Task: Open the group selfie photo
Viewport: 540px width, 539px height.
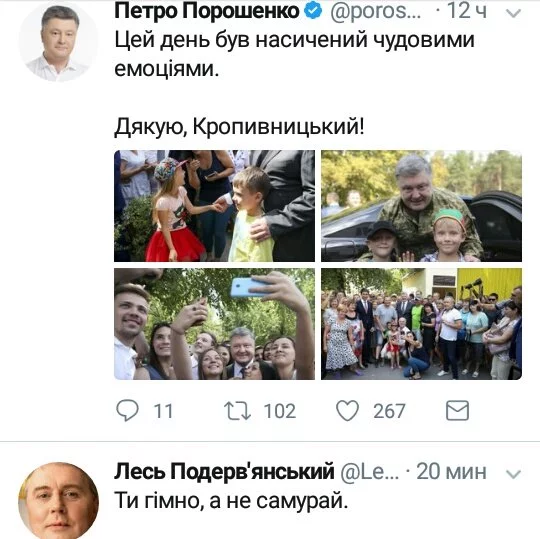Action: coord(214,324)
